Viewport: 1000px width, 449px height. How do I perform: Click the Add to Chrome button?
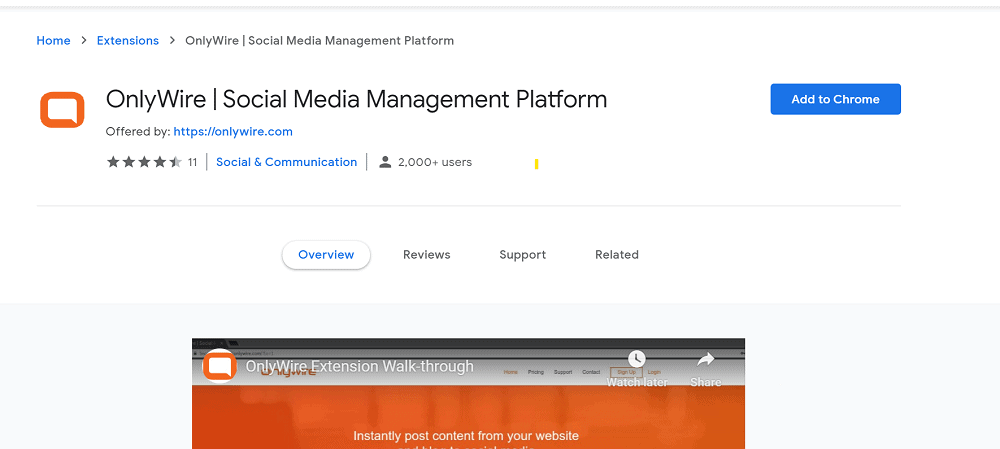[x=835, y=99]
